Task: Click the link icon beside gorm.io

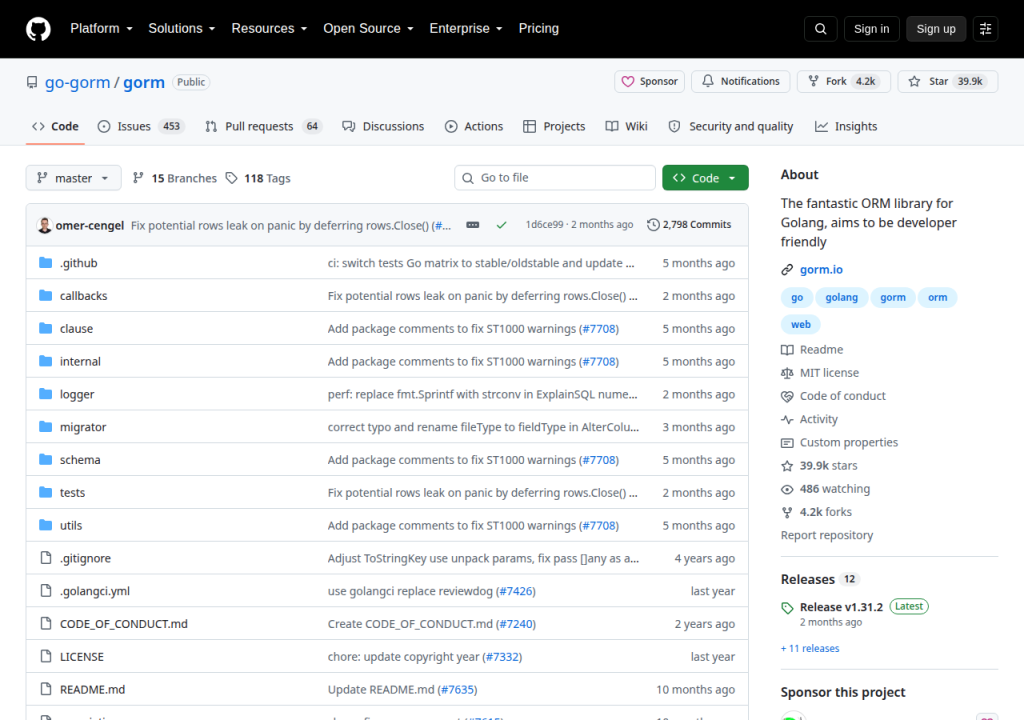Action: click(787, 270)
